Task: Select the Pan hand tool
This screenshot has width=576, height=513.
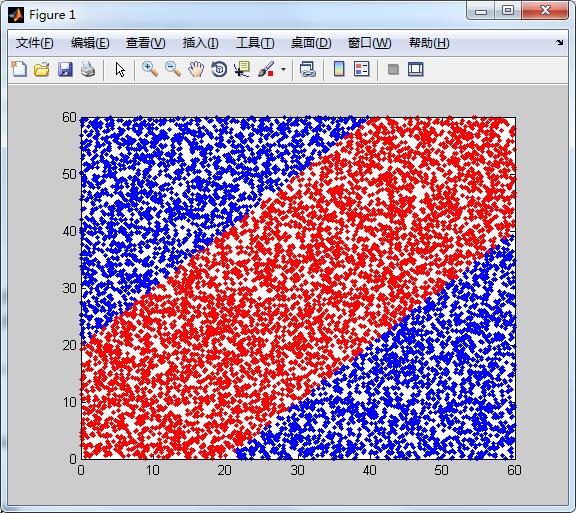Action: (x=196, y=69)
